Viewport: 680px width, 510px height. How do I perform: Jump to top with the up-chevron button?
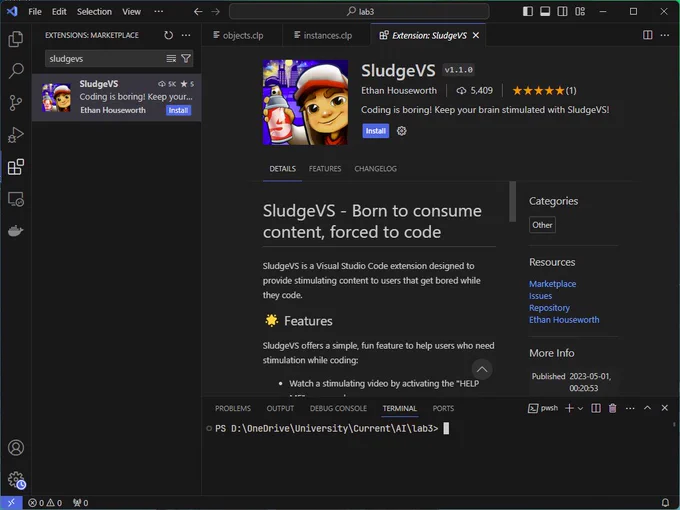click(482, 369)
